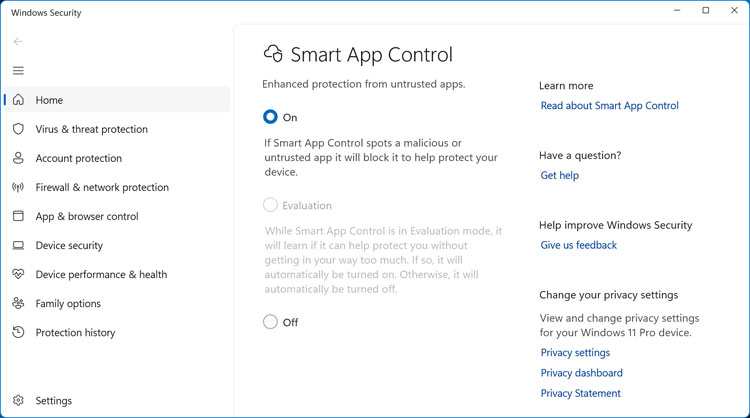Click the 'Learn more' heading
This screenshot has width=750, height=418.
(x=566, y=86)
